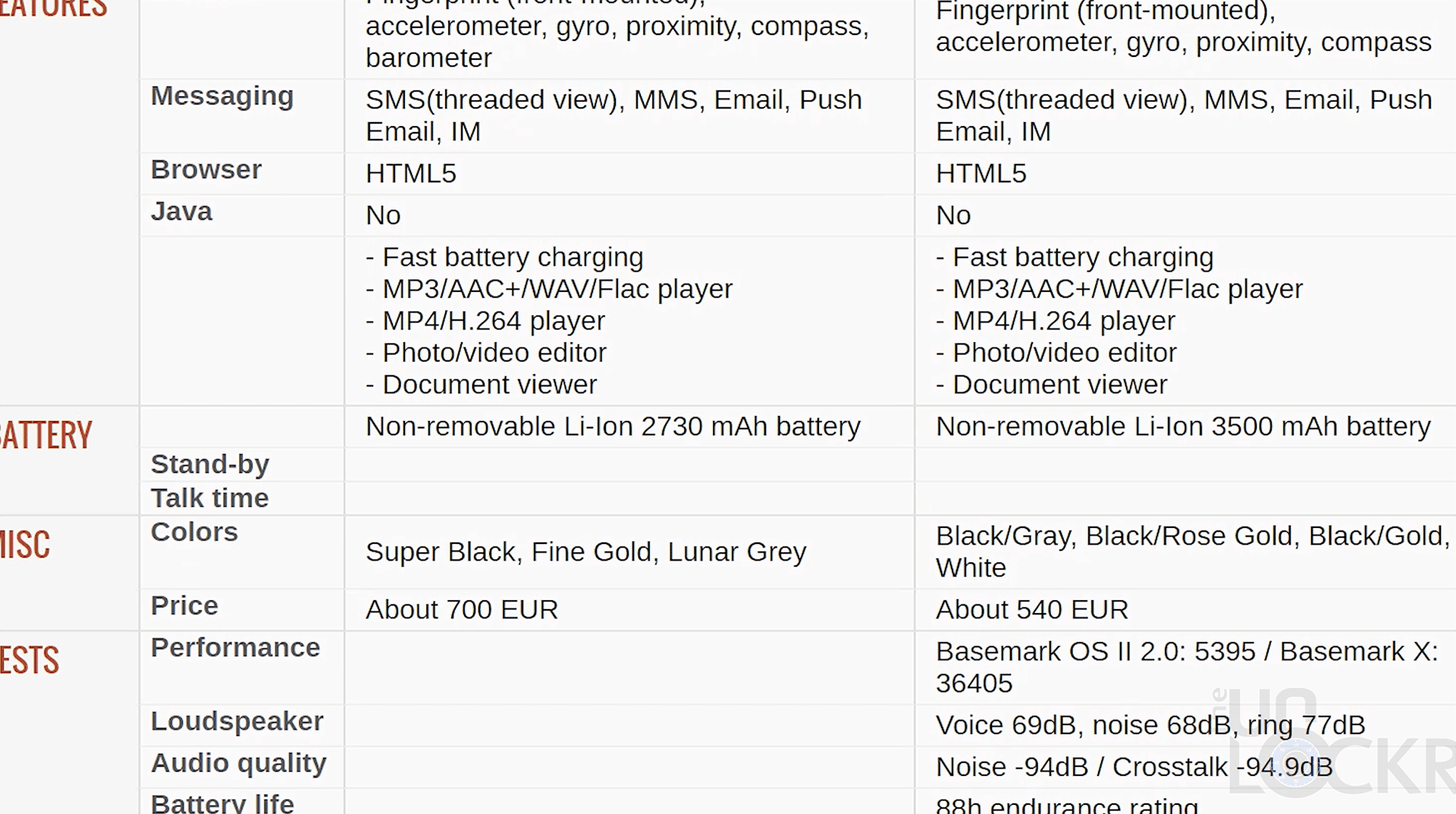Select the Java row label
1456x814 pixels.
(181, 212)
